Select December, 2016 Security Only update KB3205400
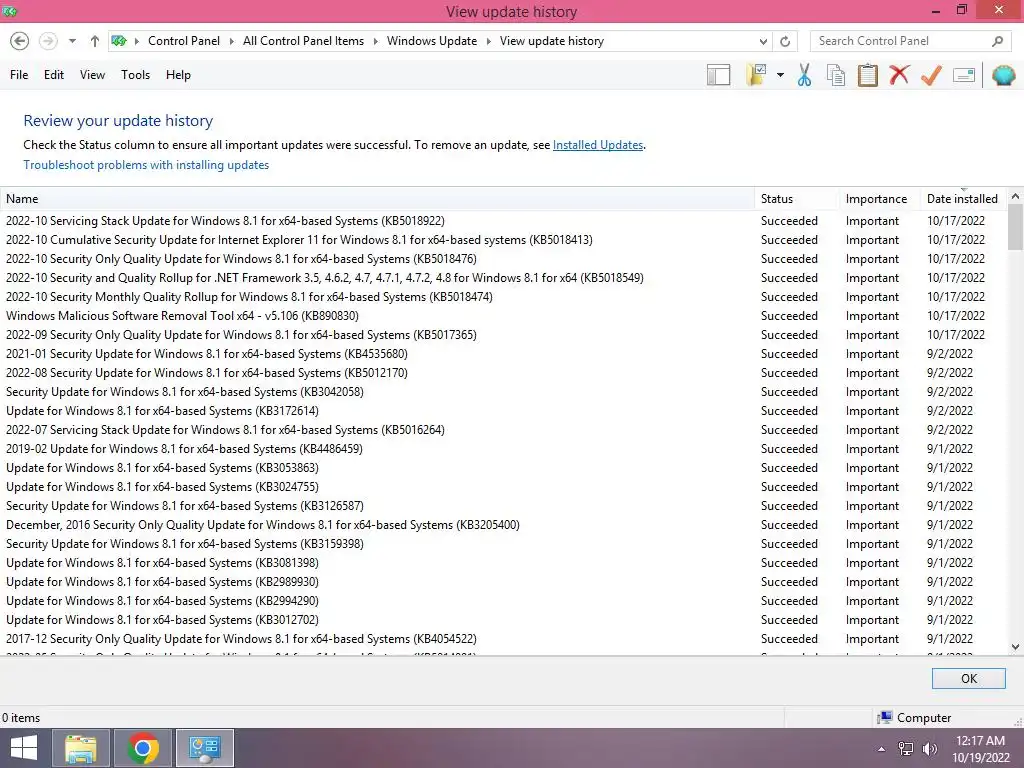This screenshot has height=768, width=1024. tap(504, 524)
